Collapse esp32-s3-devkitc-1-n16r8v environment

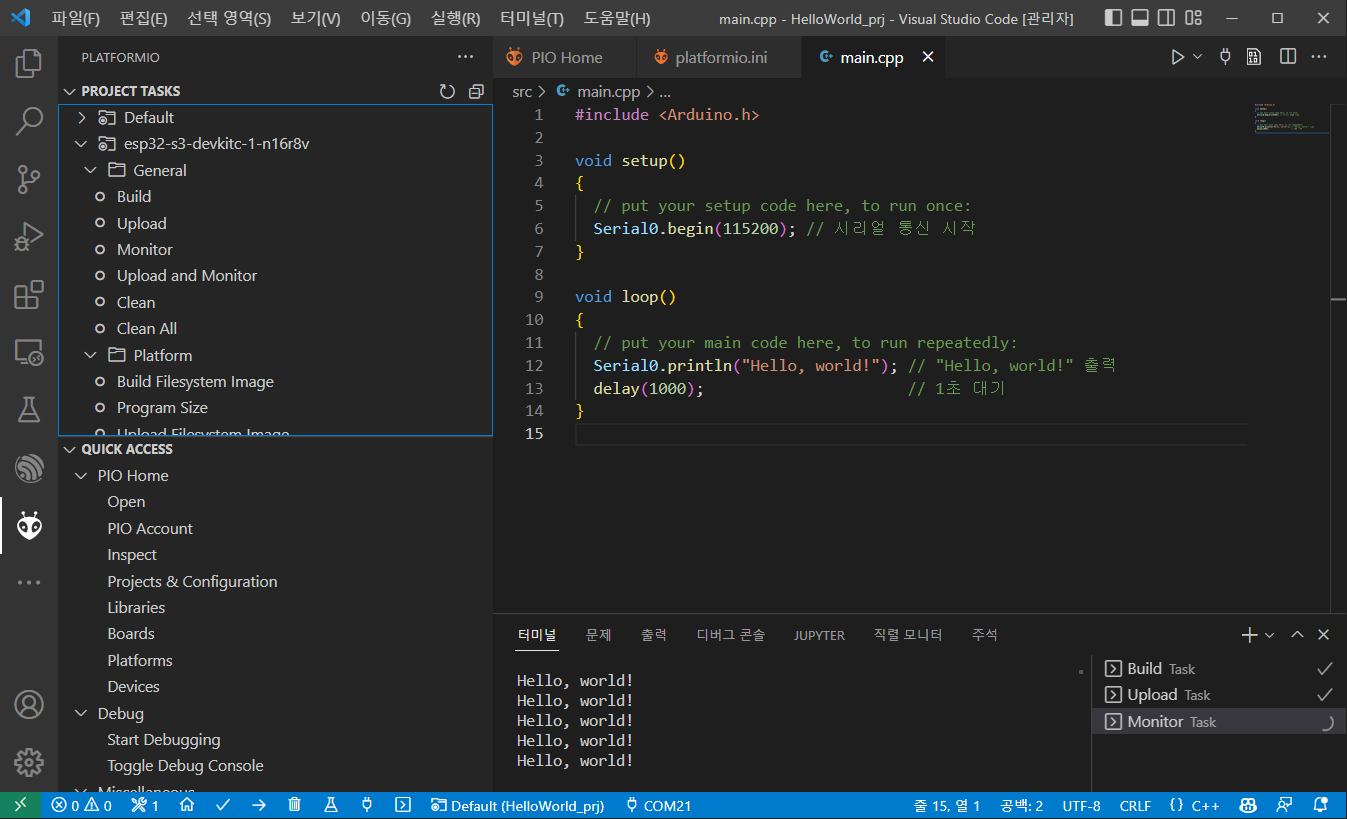point(82,144)
